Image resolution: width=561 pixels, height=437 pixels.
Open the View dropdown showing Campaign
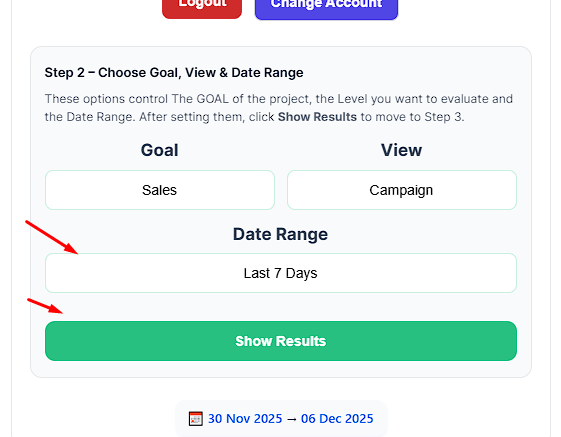coord(402,190)
